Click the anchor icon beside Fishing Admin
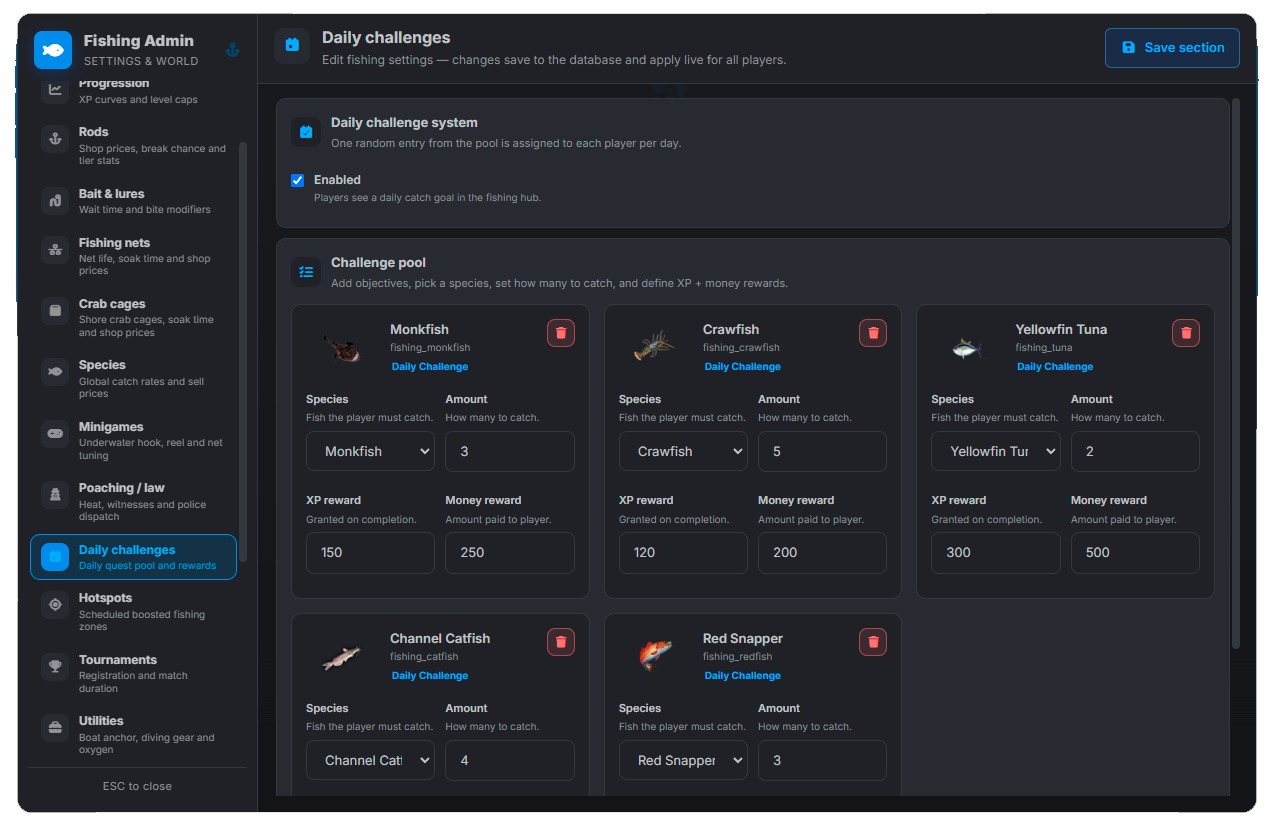The height and width of the screenshot is (824, 1267). (232, 50)
